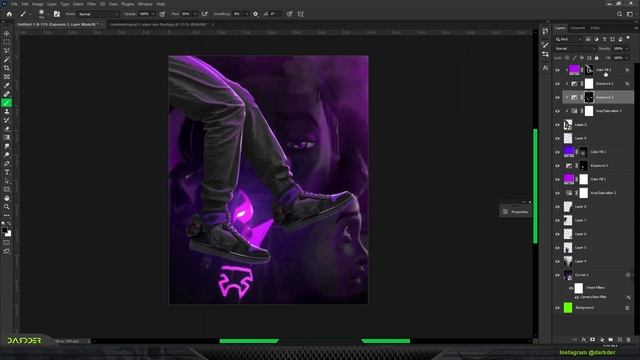Toggle Camera Raw Filter visibility eye
Viewport: 640px width, 360px height.
coord(577,297)
